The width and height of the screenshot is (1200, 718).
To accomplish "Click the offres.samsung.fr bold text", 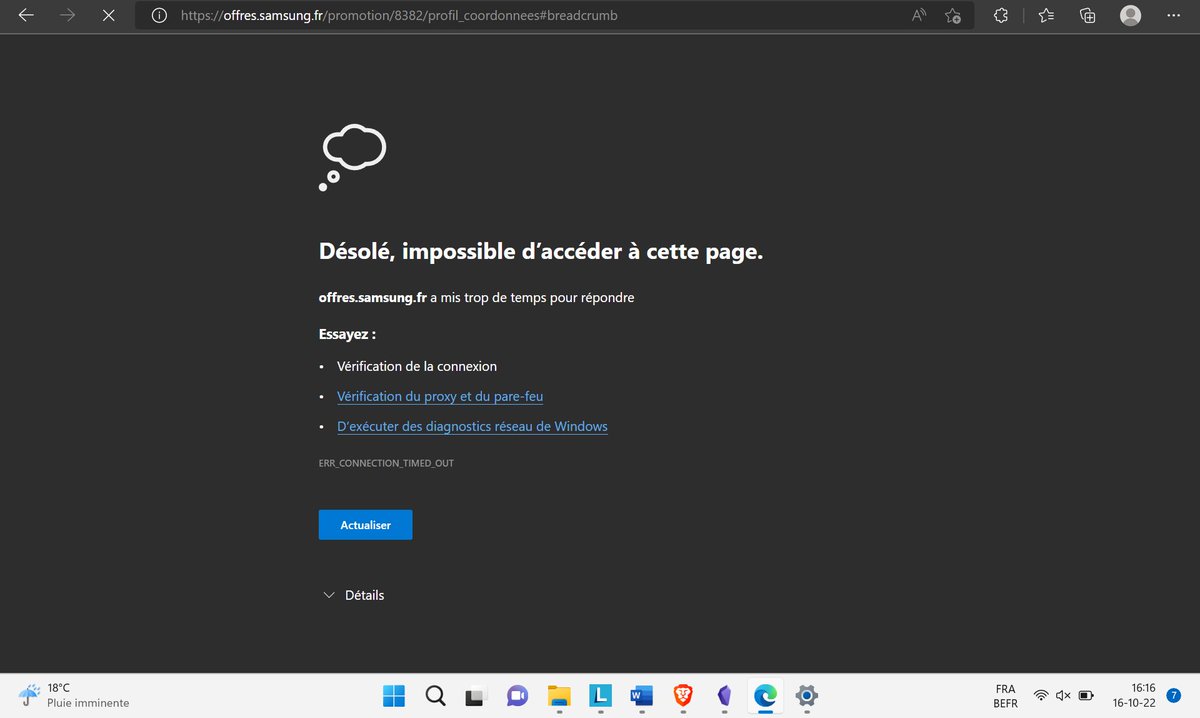I will [373, 297].
